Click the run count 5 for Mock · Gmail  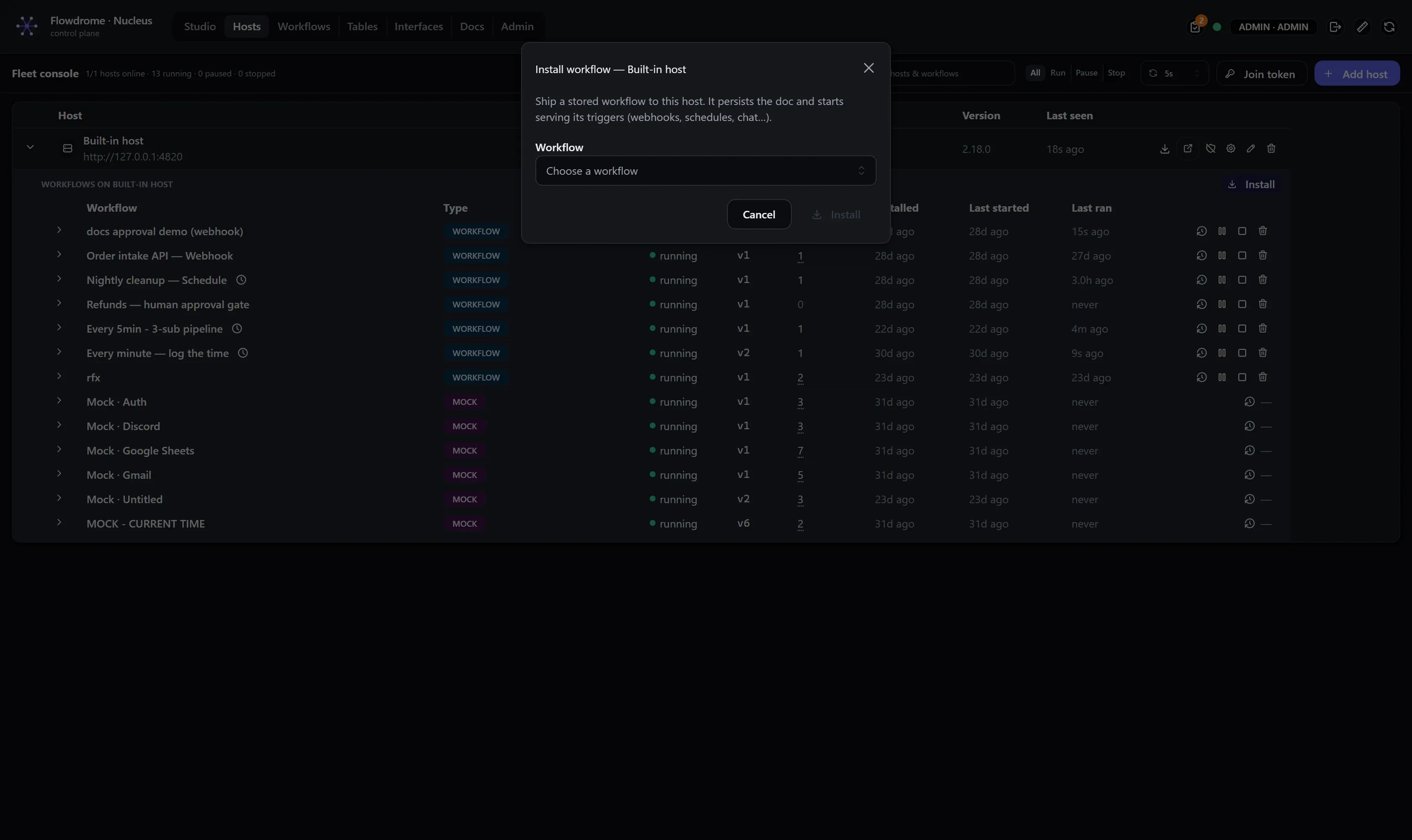click(800, 475)
